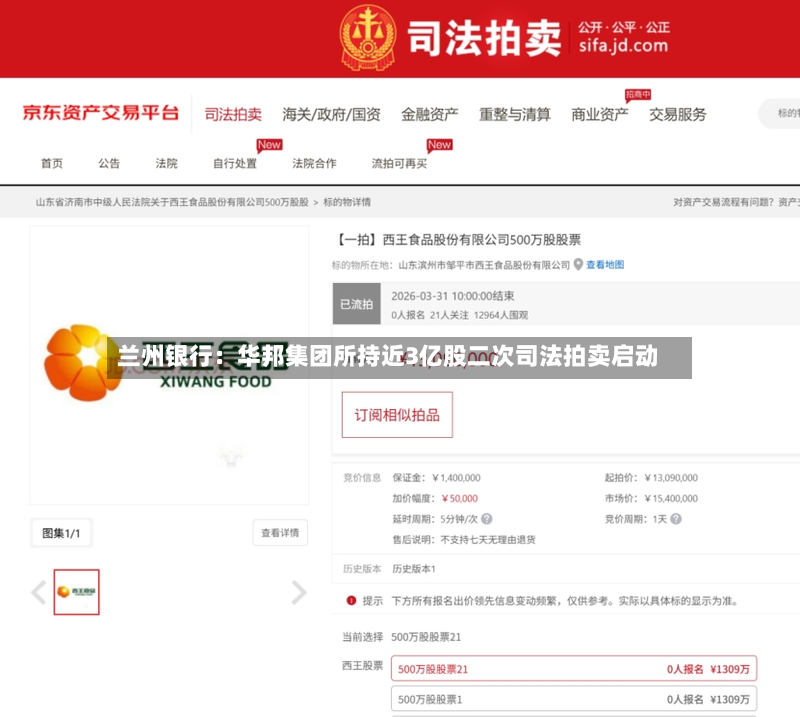The width and height of the screenshot is (800, 717).
Task: Click the map pin location icon
Action: pos(578,264)
